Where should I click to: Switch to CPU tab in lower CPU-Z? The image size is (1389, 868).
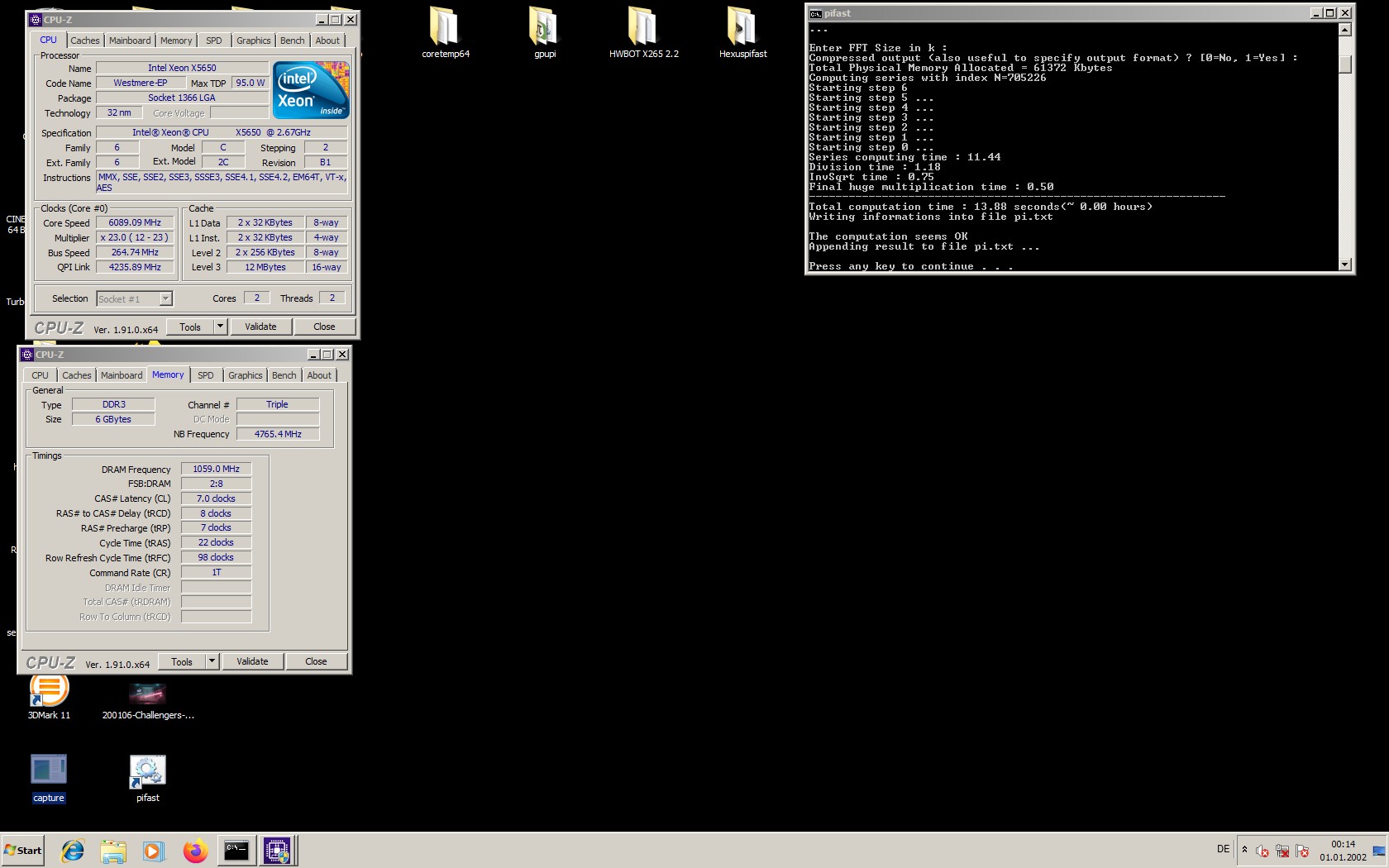(x=40, y=375)
